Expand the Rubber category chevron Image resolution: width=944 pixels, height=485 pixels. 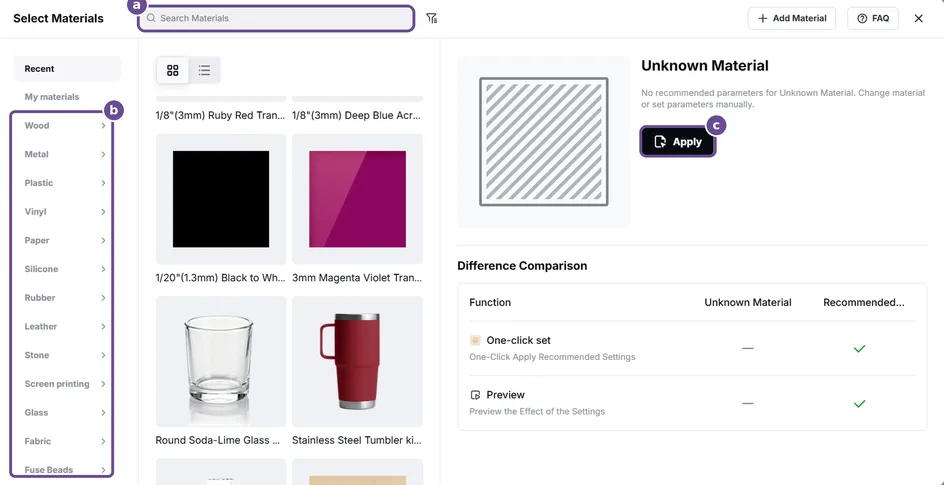[x=104, y=298]
